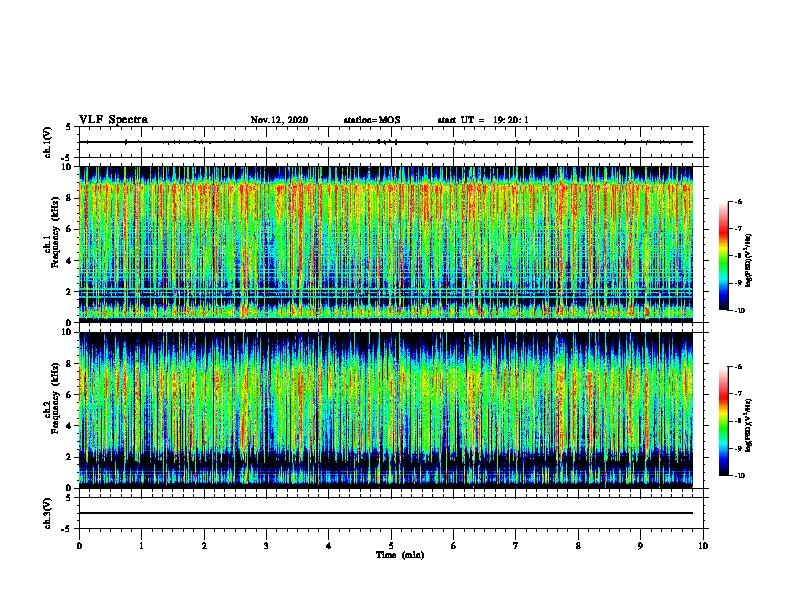Click the "2" kHz tick of ch.2 spectrogram
This screenshot has height=612, width=792.
coord(70,457)
